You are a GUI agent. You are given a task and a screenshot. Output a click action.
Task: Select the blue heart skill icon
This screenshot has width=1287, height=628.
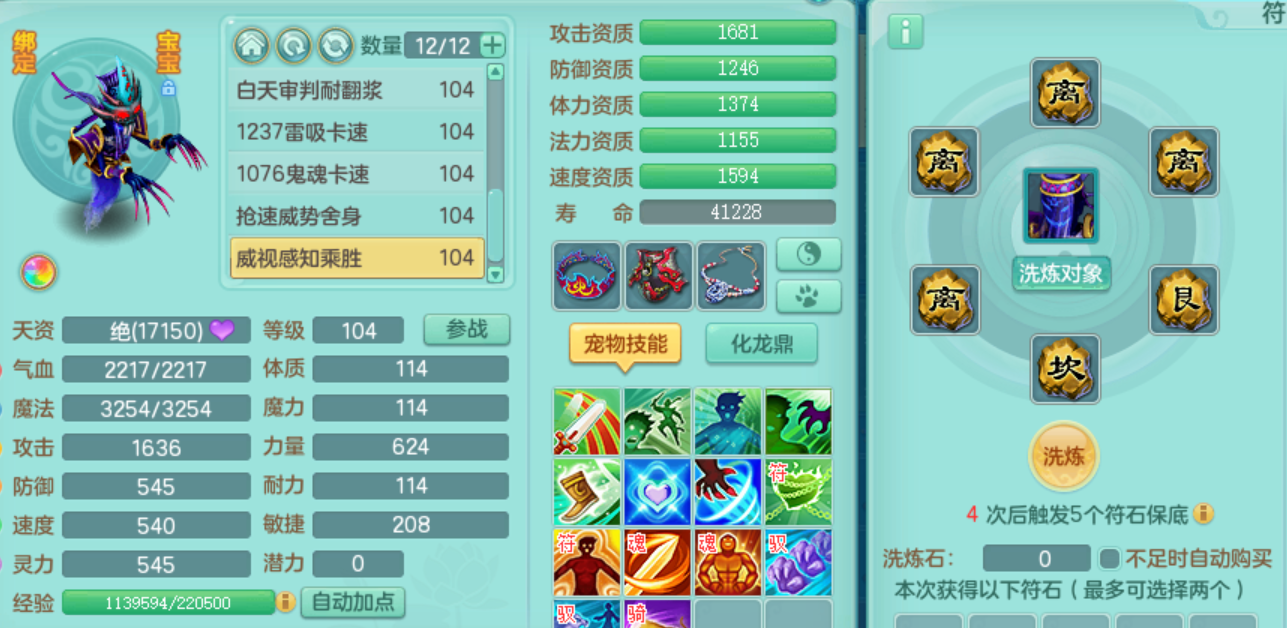pos(657,492)
